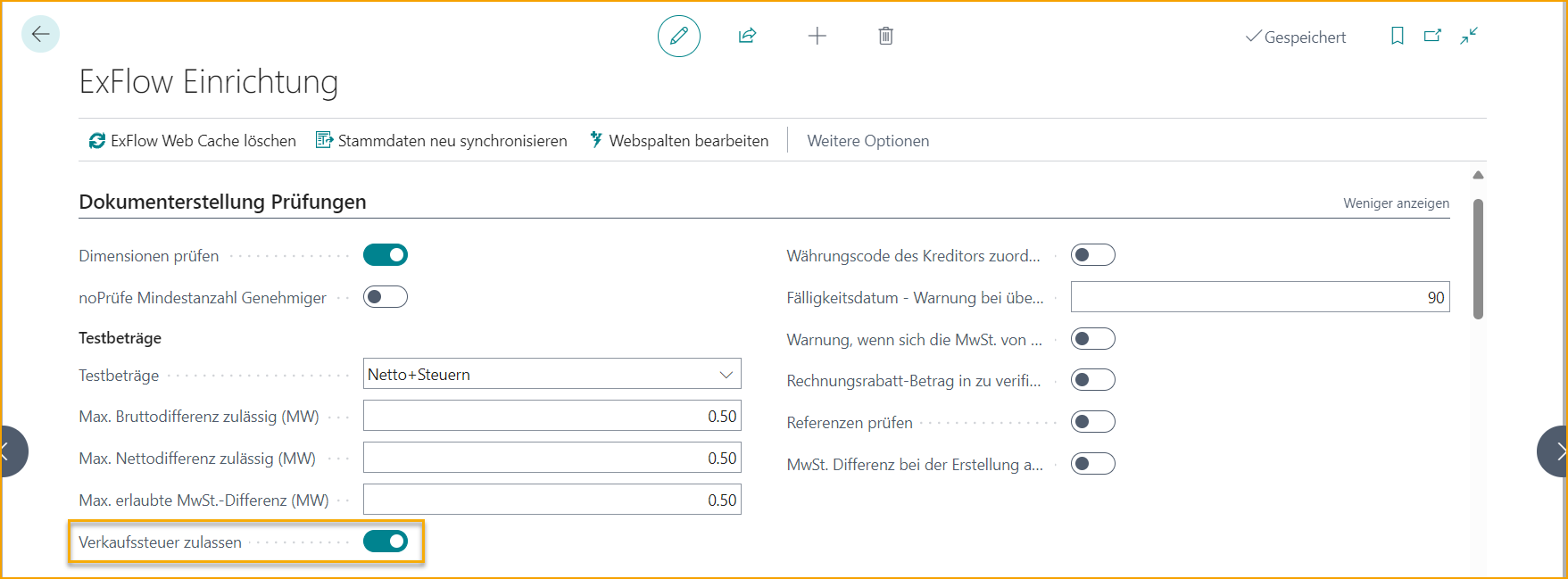This screenshot has height=579, width=1568.
Task: Click the pencil edit icon
Action: pyautogui.click(x=679, y=36)
